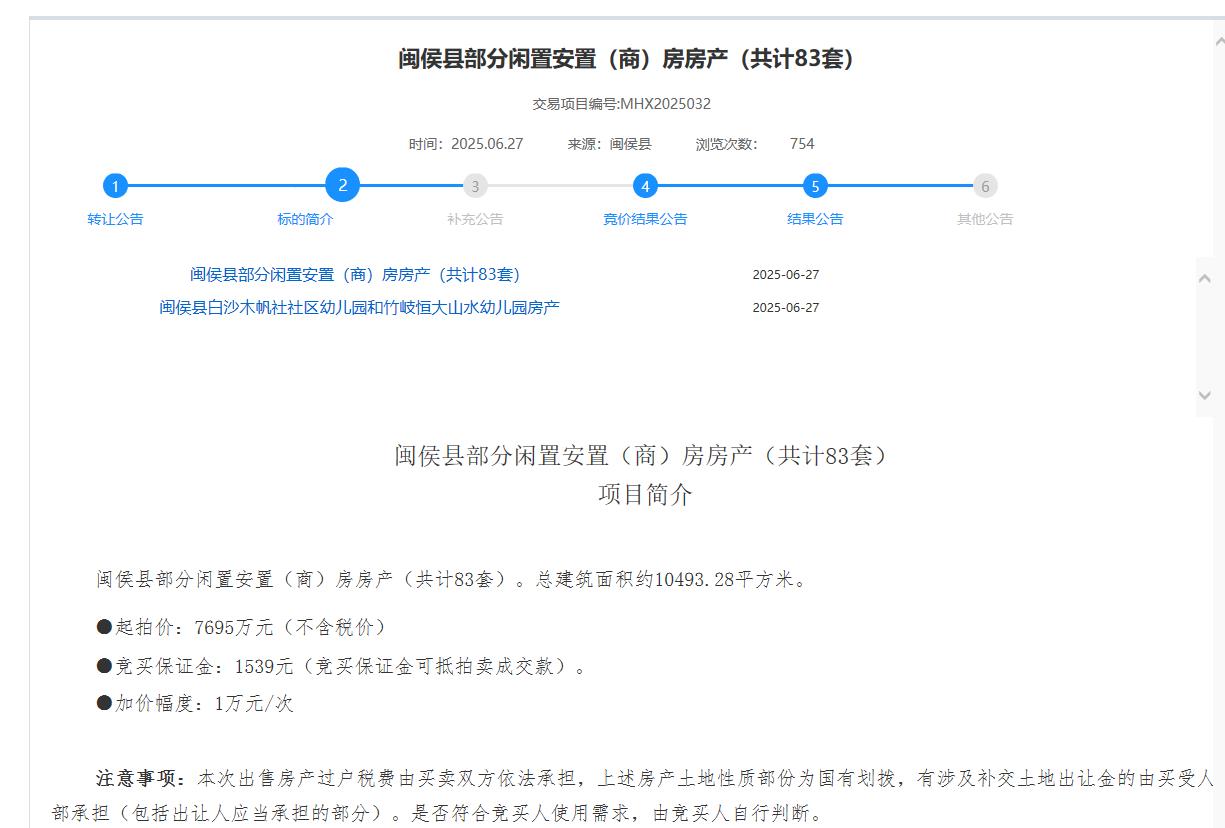Click the announcement list scrollbar track
The width and height of the screenshot is (1225, 828).
1204,337
